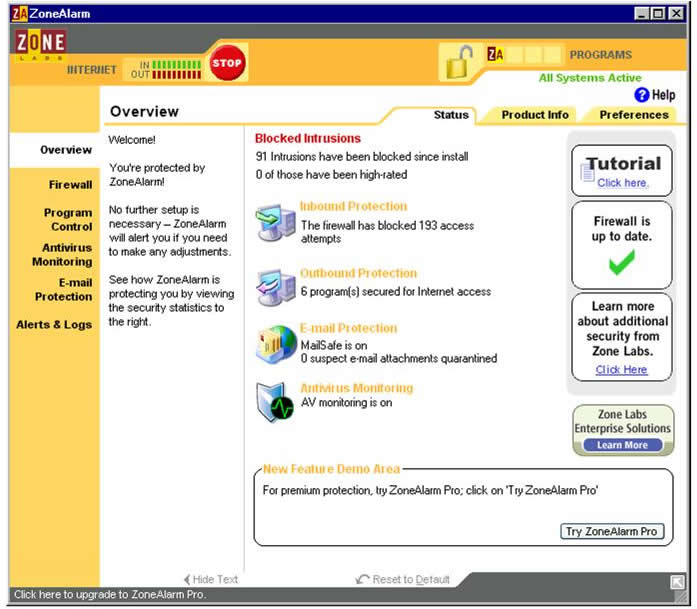
Task: Click the Tutorial 'Click here' link
Action: 622,183
